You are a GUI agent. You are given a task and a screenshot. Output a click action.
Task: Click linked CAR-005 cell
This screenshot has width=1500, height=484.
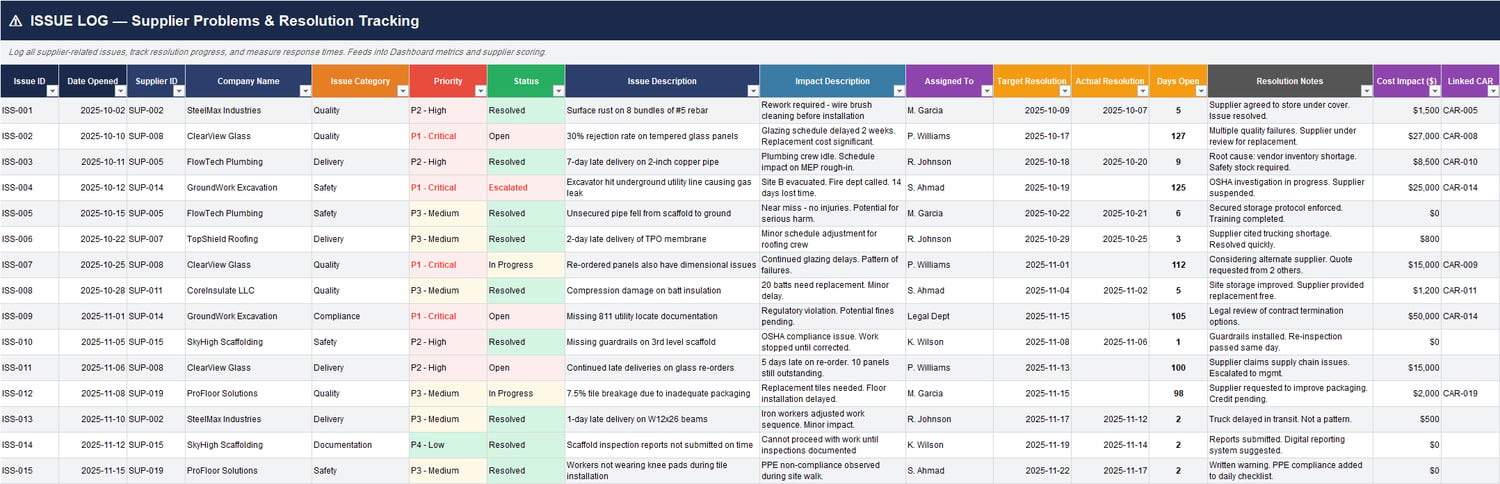coord(1471,110)
